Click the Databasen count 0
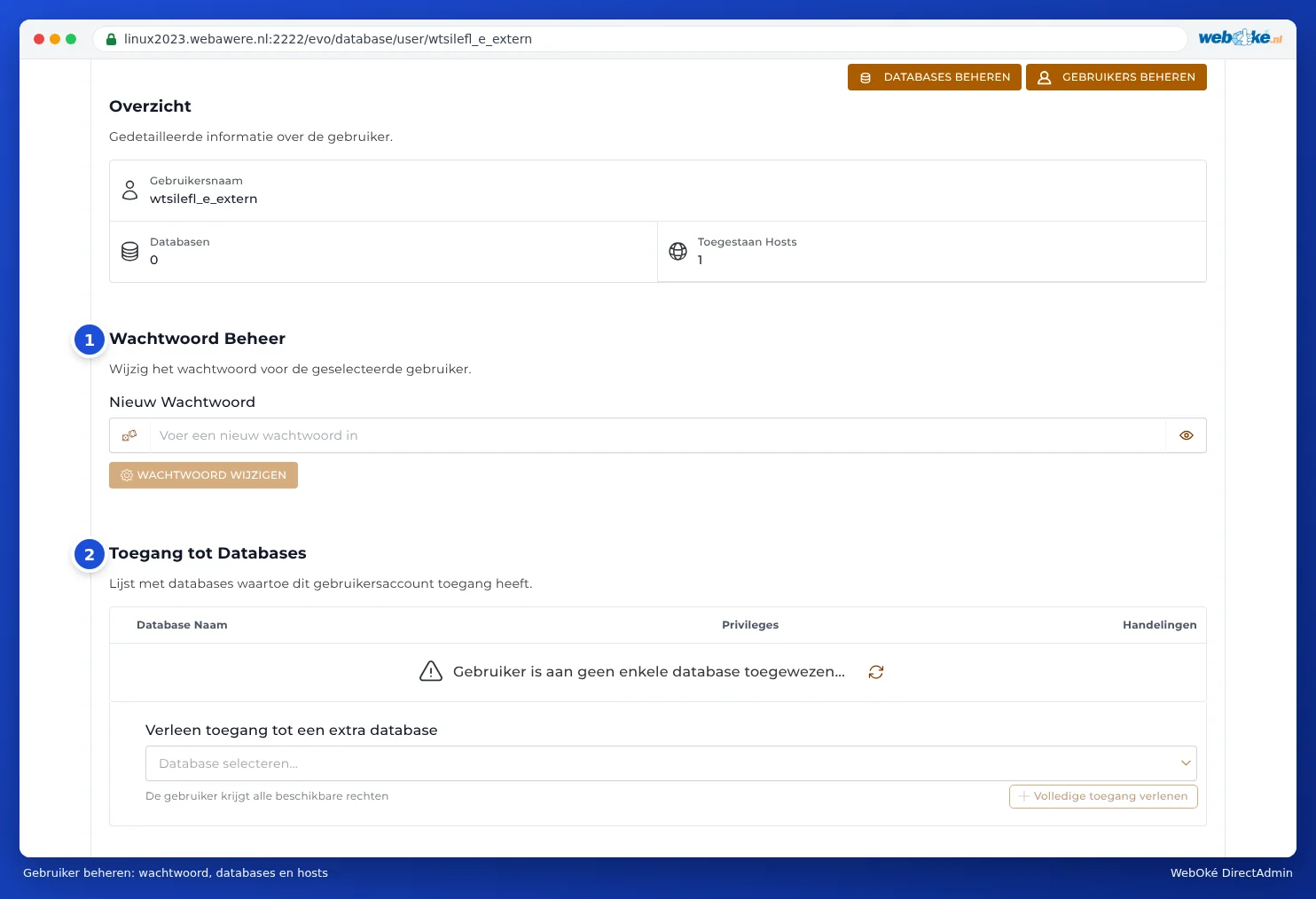The height and width of the screenshot is (899, 1316). pyautogui.click(x=154, y=260)
